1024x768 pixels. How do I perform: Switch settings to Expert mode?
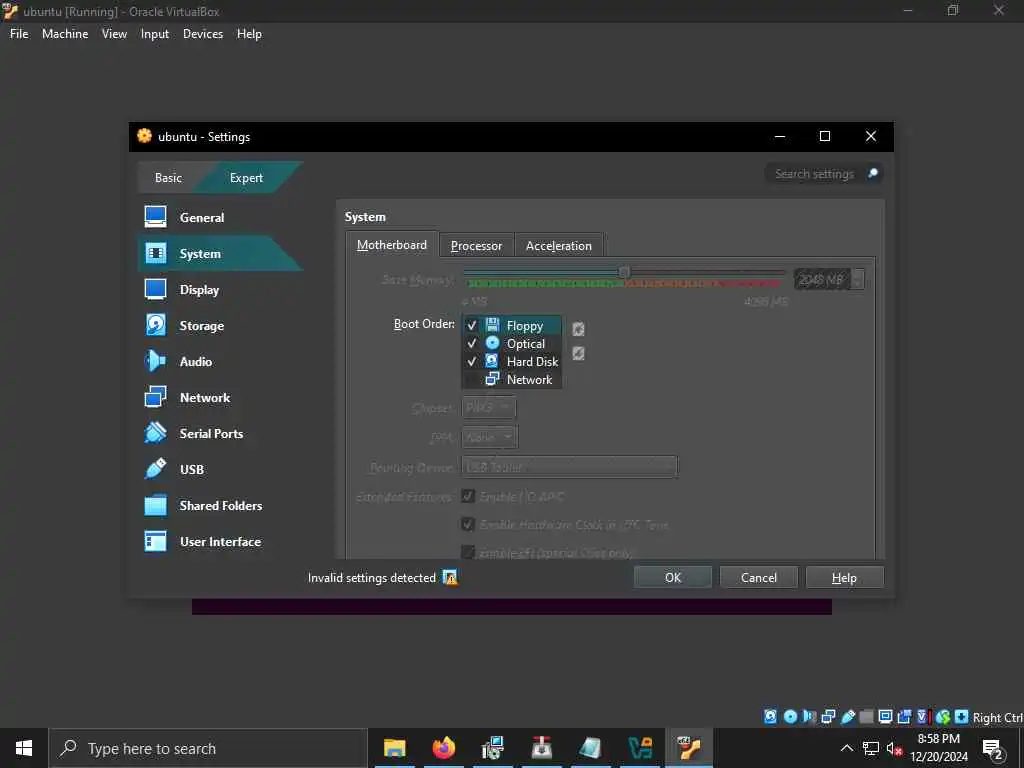tap(246, 178)
